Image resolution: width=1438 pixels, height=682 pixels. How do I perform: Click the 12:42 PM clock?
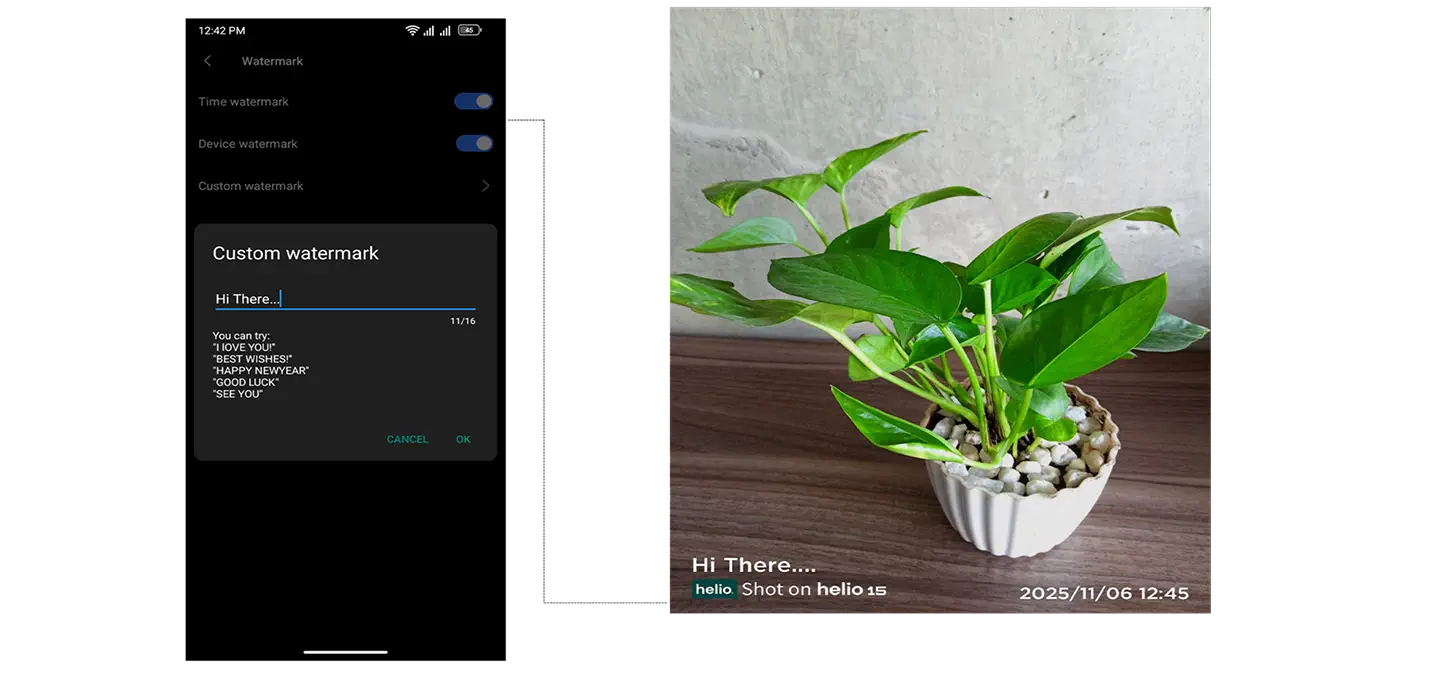(x=221, y=30)
